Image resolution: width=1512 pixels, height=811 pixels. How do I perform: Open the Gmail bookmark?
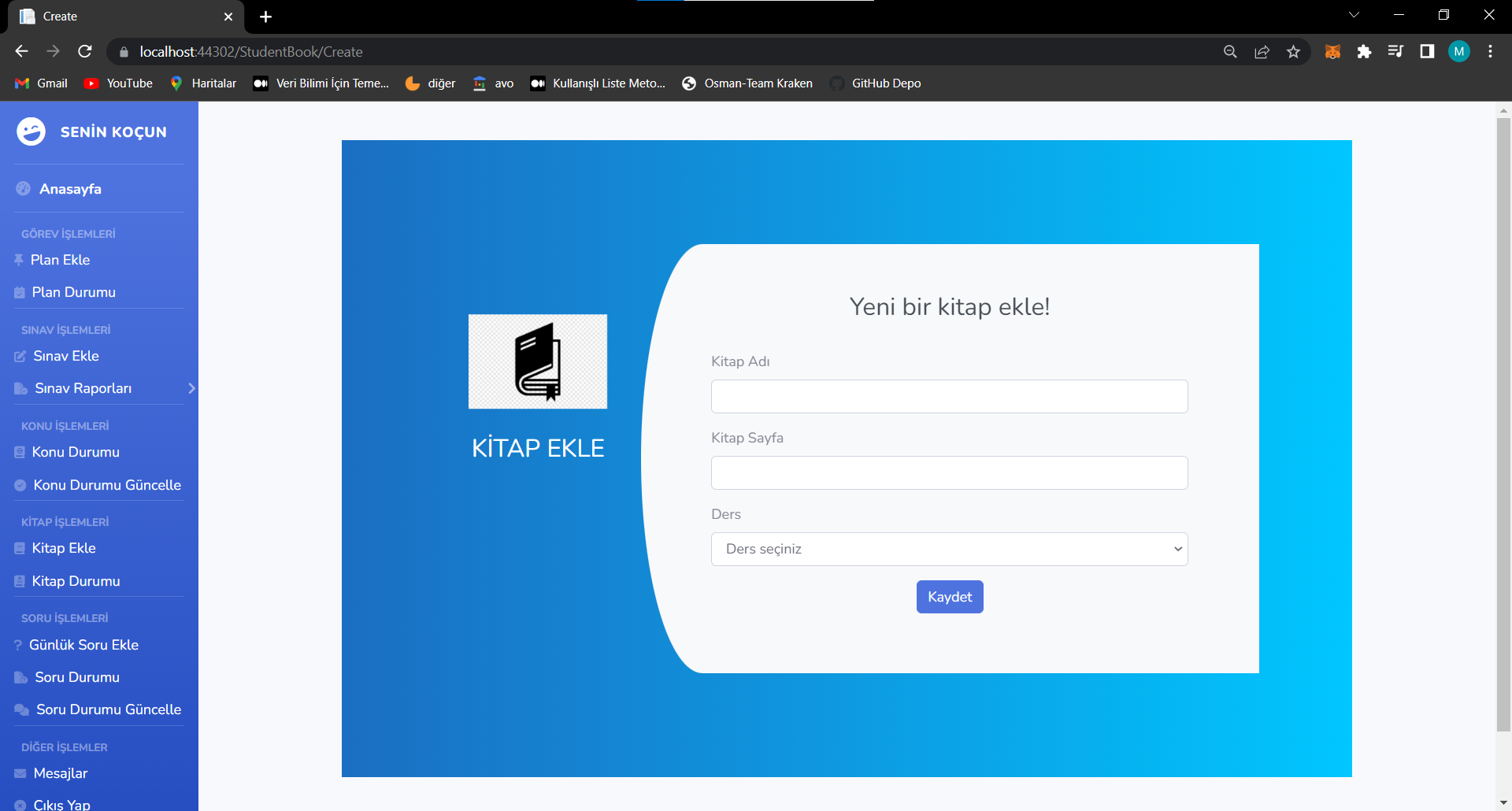click(x=42, y=83)
